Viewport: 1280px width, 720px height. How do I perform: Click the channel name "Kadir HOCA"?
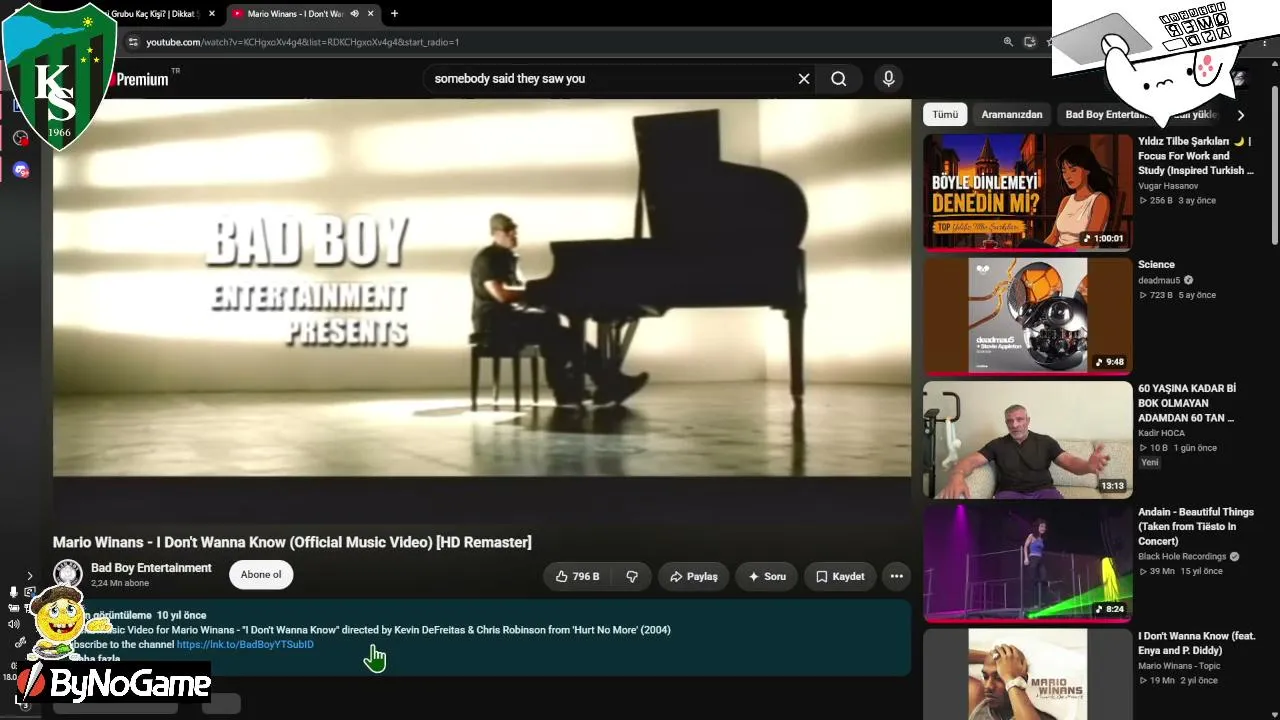click(x=1161, y=433)
